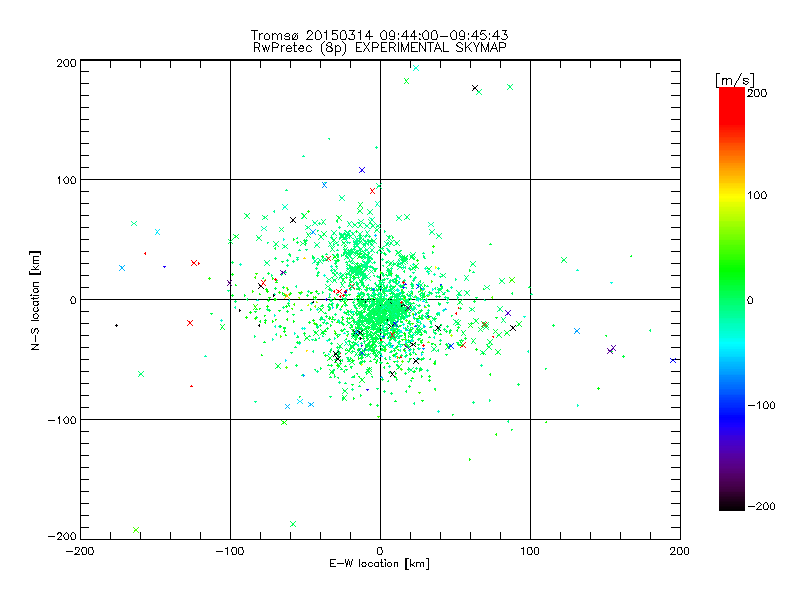The height and width of the screenshot is (600, 800).
Task: Click the colorbar's "-200" label at bottom
Action: click(x=761, y=507)
